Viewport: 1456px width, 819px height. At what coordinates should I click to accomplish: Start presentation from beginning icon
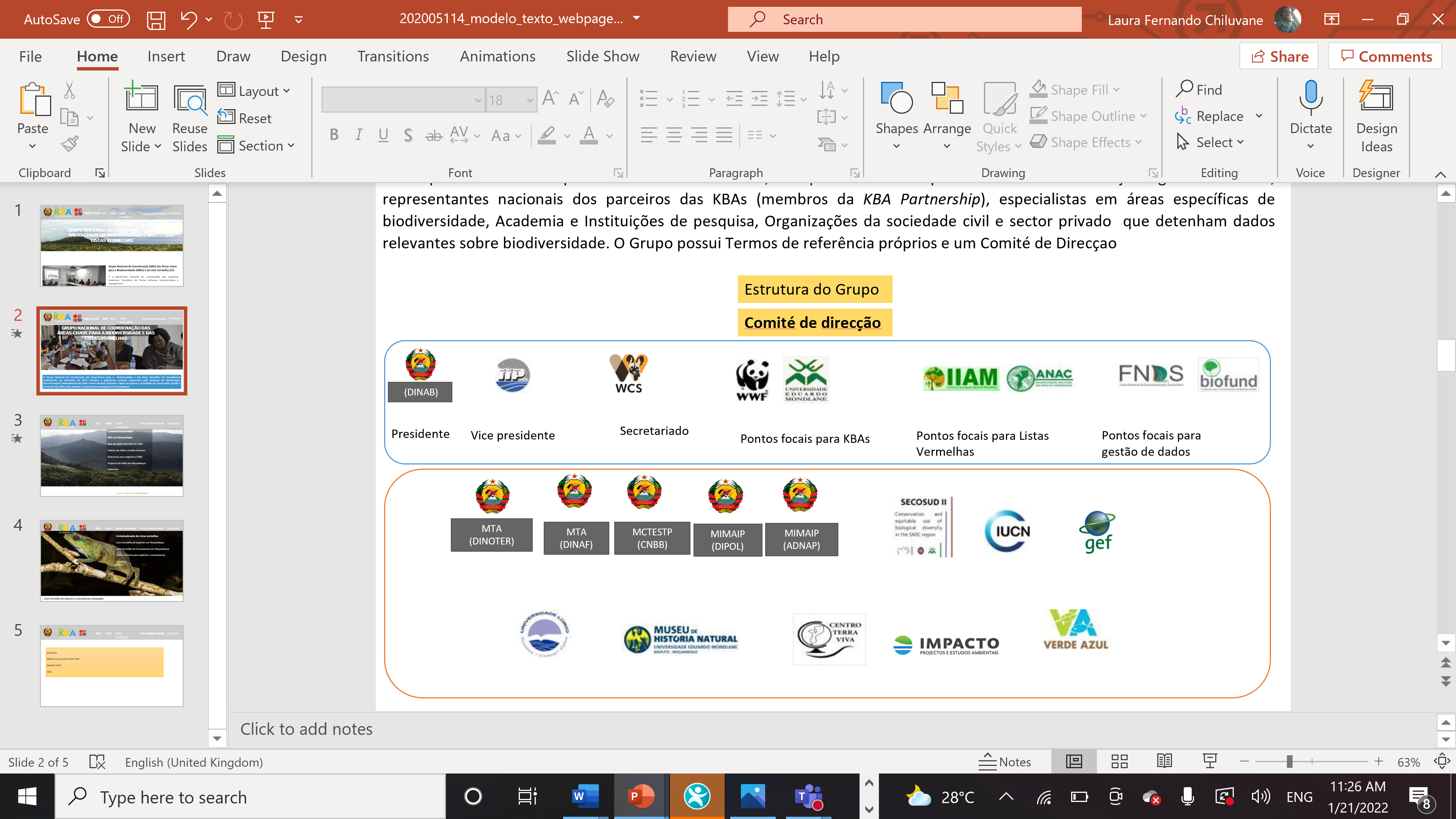266,20
